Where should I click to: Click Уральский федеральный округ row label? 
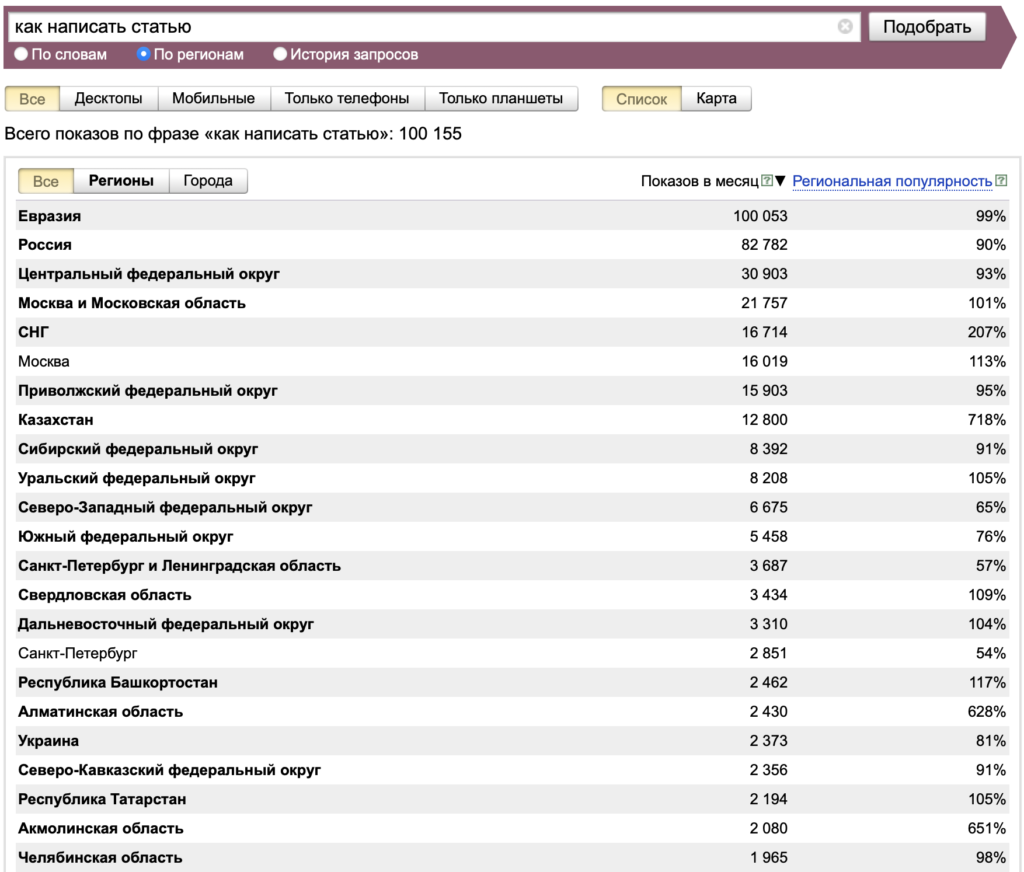tap(136, 478)
